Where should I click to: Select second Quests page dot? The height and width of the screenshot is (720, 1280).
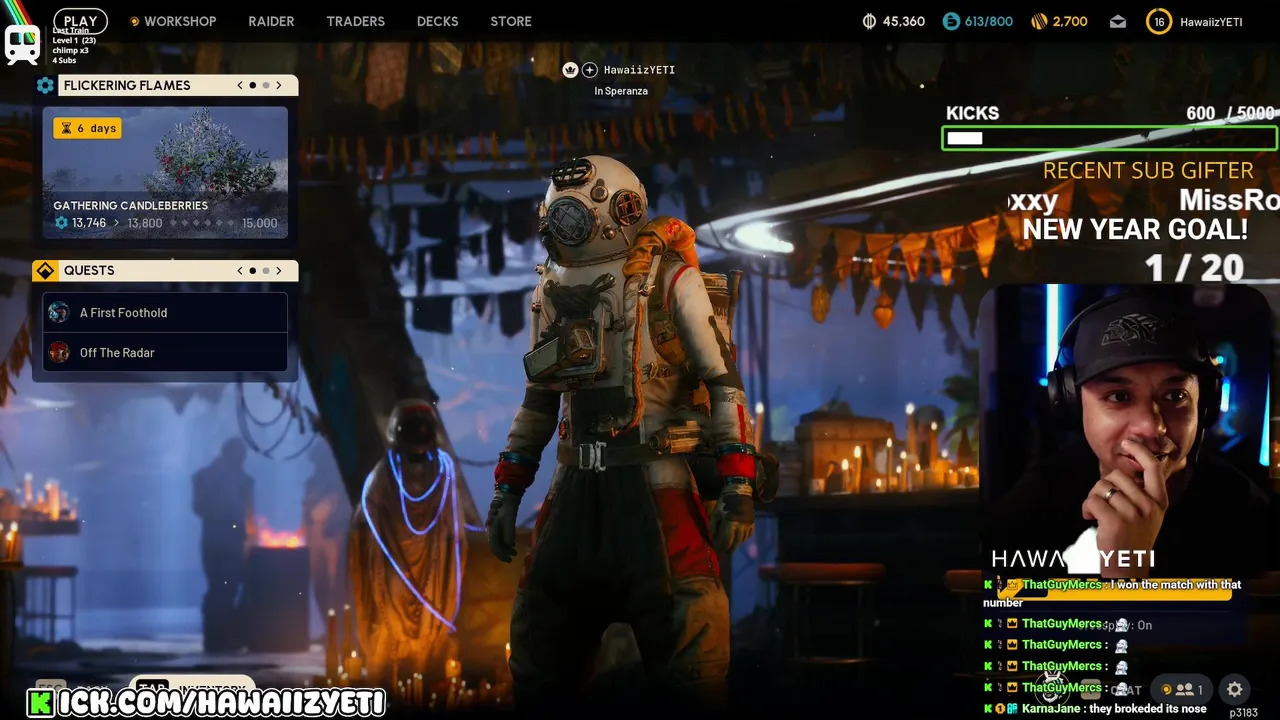click(266, 270)
